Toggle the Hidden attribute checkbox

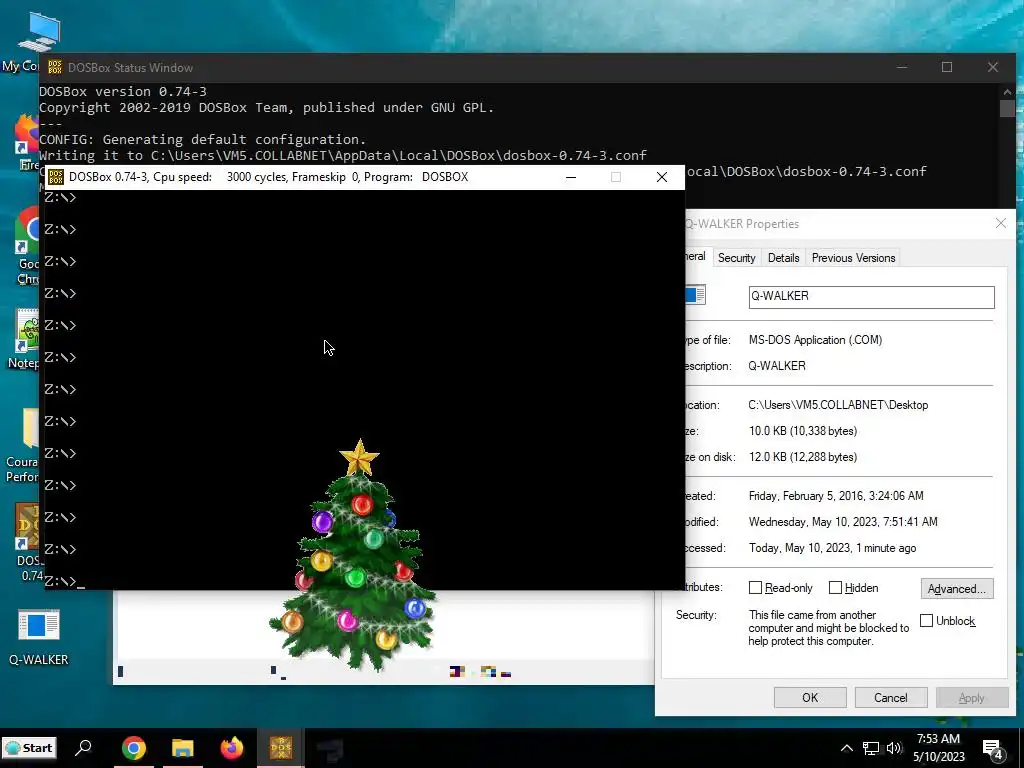coord(835,588)
